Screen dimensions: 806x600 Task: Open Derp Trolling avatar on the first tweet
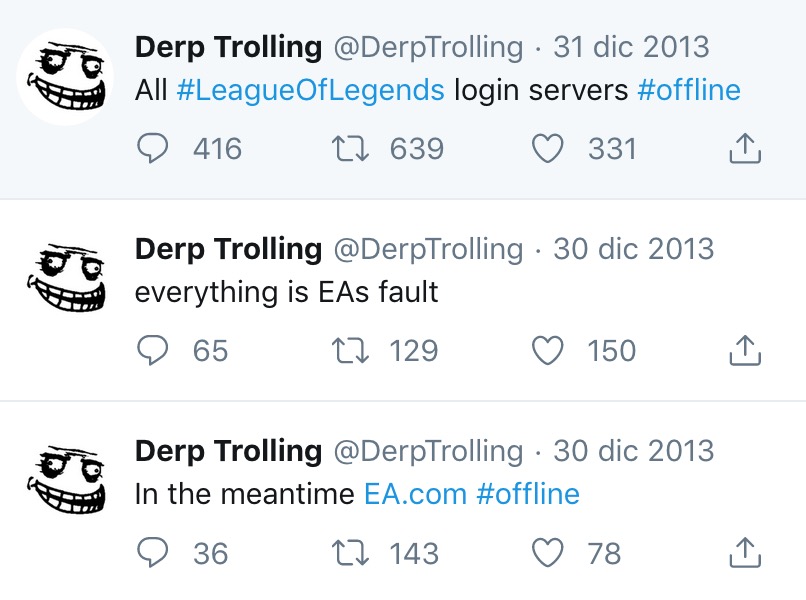point(67,77)
